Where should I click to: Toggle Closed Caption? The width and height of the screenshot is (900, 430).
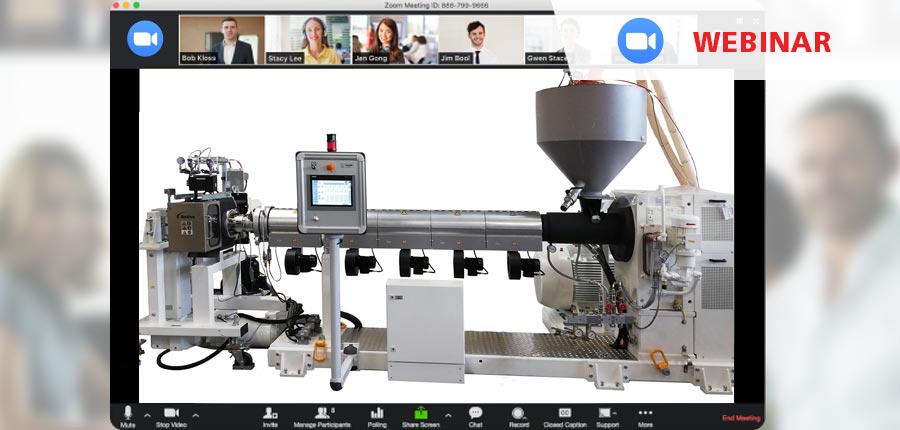click(565, 413)
